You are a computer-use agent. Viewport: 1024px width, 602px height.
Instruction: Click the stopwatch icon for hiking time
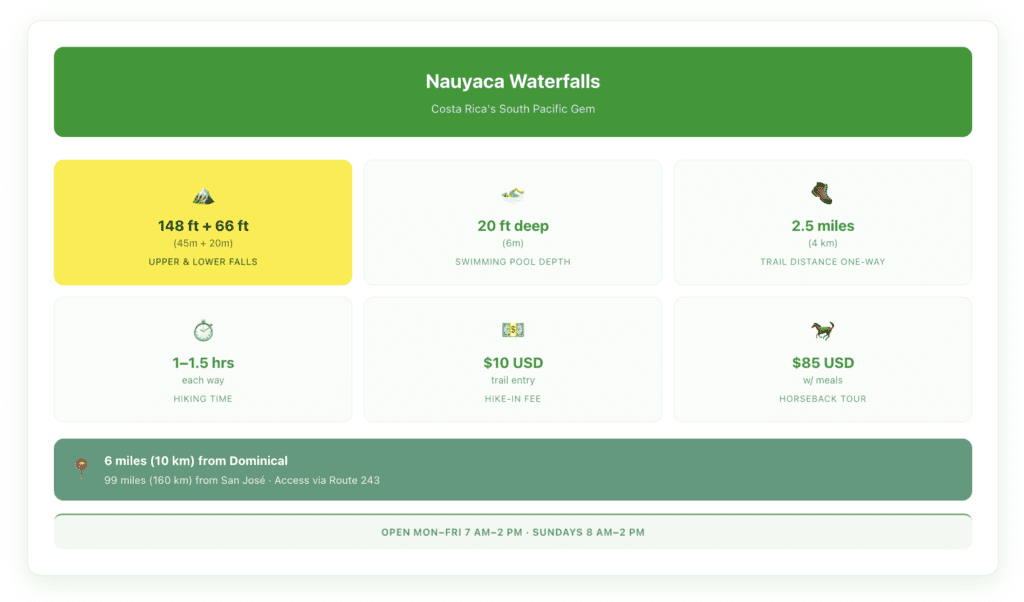click(203, 331)
